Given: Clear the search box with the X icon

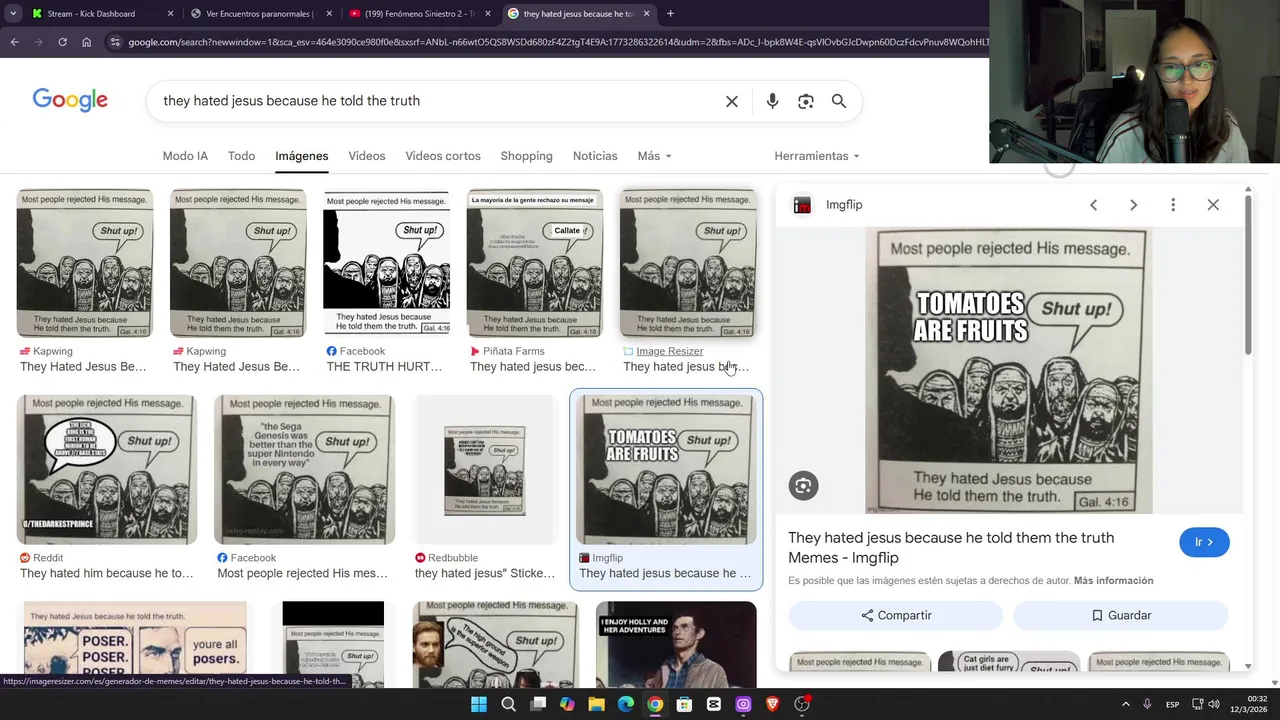Looking at the screenshot, I should 732,101.
